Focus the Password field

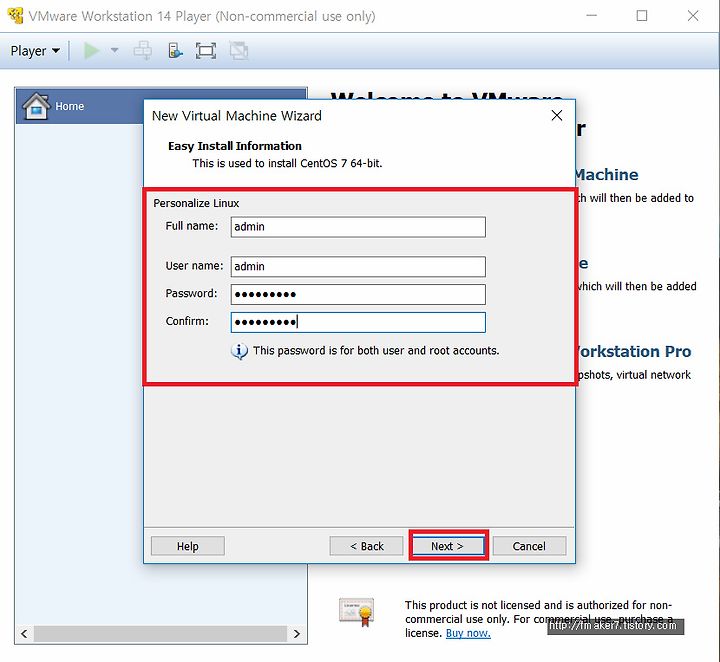coord(358,294)
